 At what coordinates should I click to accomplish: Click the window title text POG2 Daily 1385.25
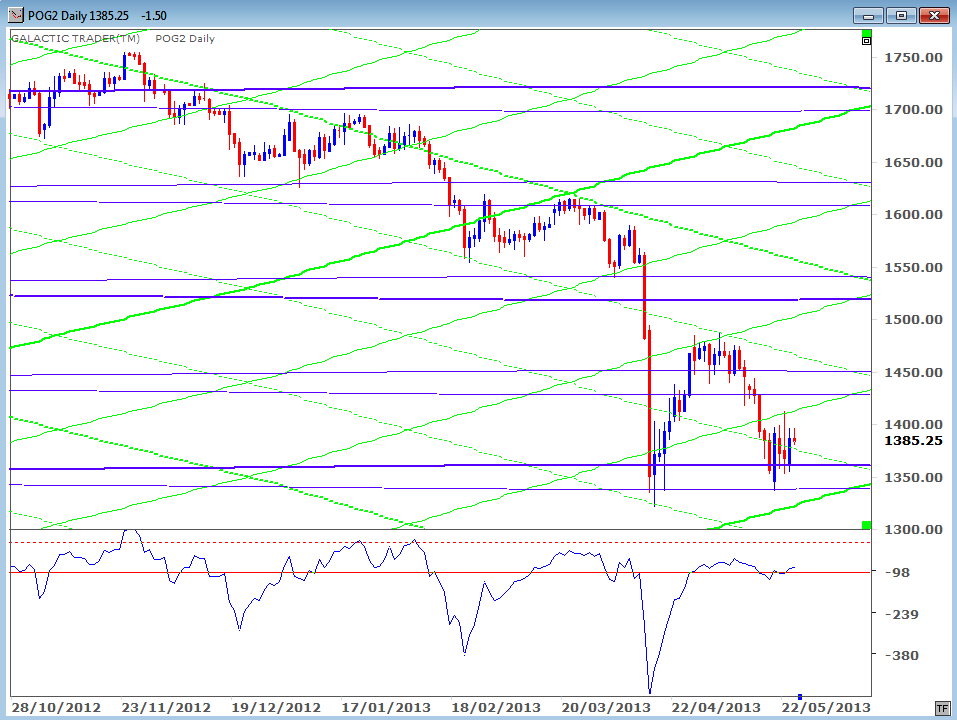(x=78, y=15)
